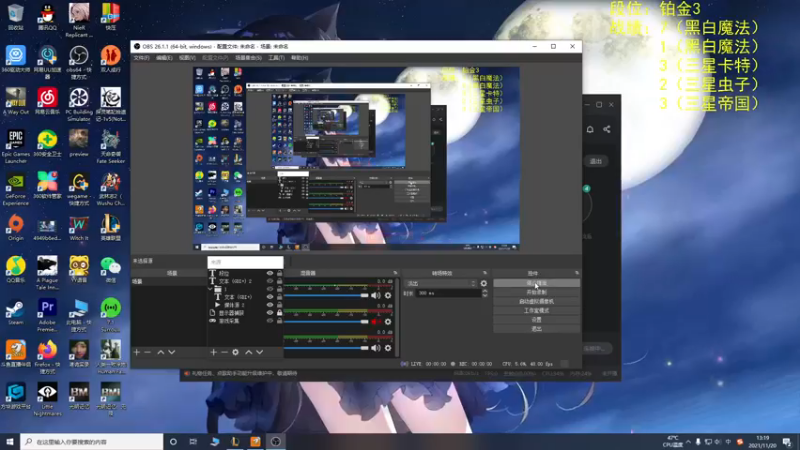Screen dimensions: 800x450
Task: Open the Windows Start menu
Action: pyautogui.click(x=10, y=442)
